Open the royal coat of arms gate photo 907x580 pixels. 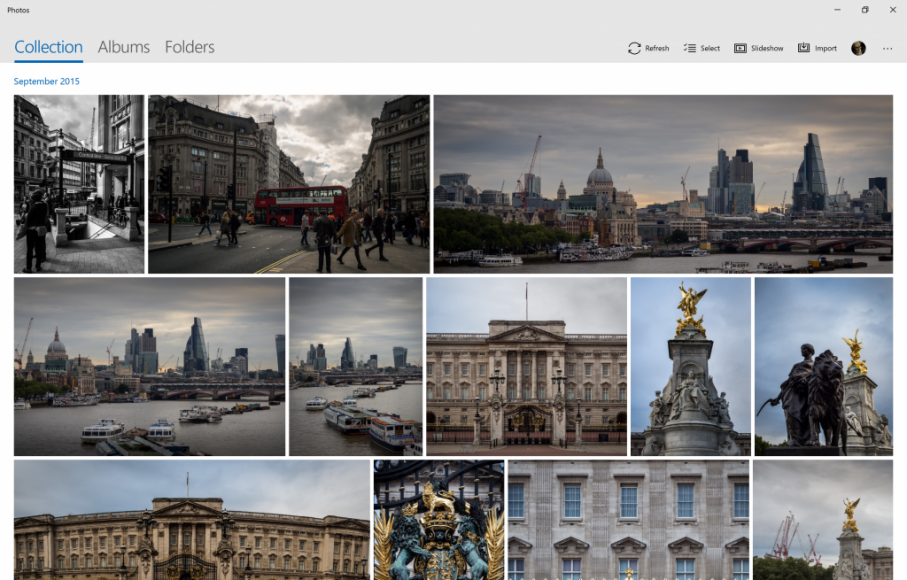tap(438, 520)
